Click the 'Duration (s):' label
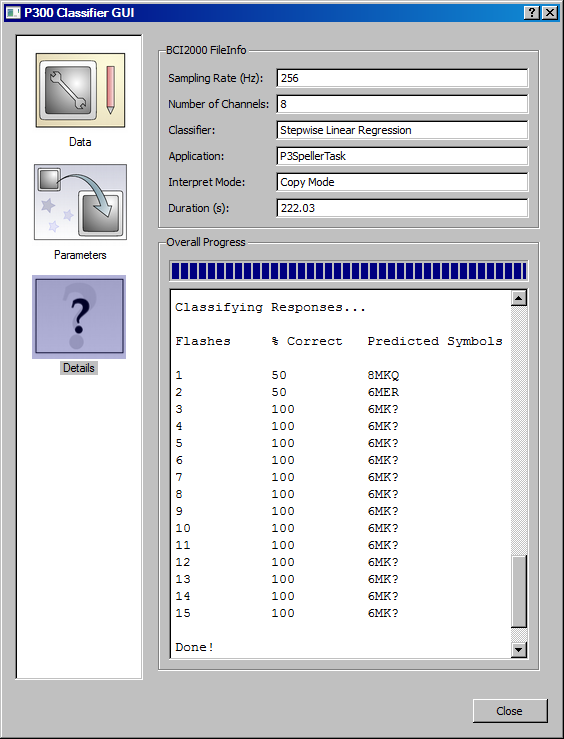This screenshot has width=564, height=739. point(199,208)
